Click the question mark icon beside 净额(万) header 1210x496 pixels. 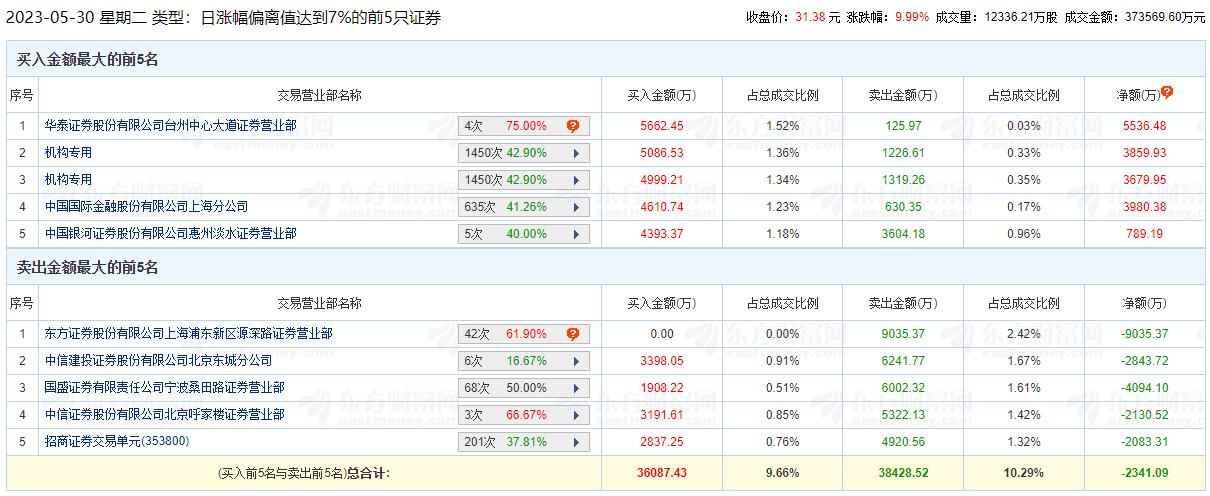click(x=1167, y=92)
